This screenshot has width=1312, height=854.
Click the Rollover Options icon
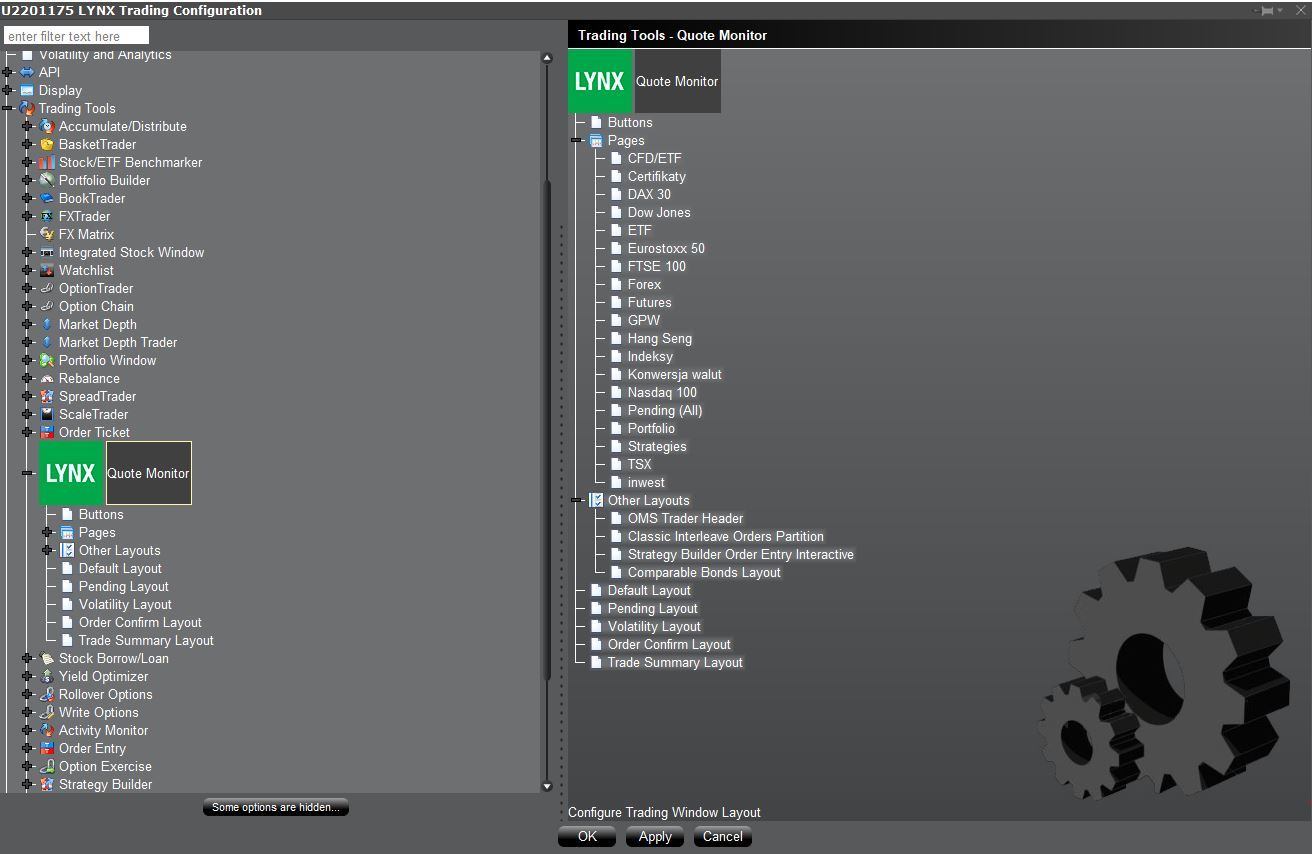pyautogui.click(x=46, y=694)
